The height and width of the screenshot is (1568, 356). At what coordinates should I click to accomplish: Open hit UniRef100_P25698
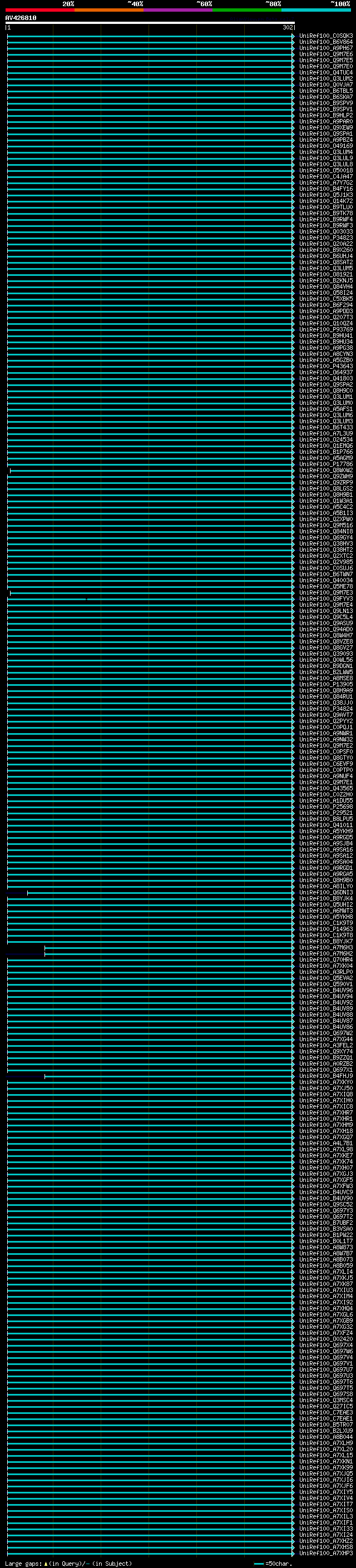pyautogui.click(x=326, y=807)
